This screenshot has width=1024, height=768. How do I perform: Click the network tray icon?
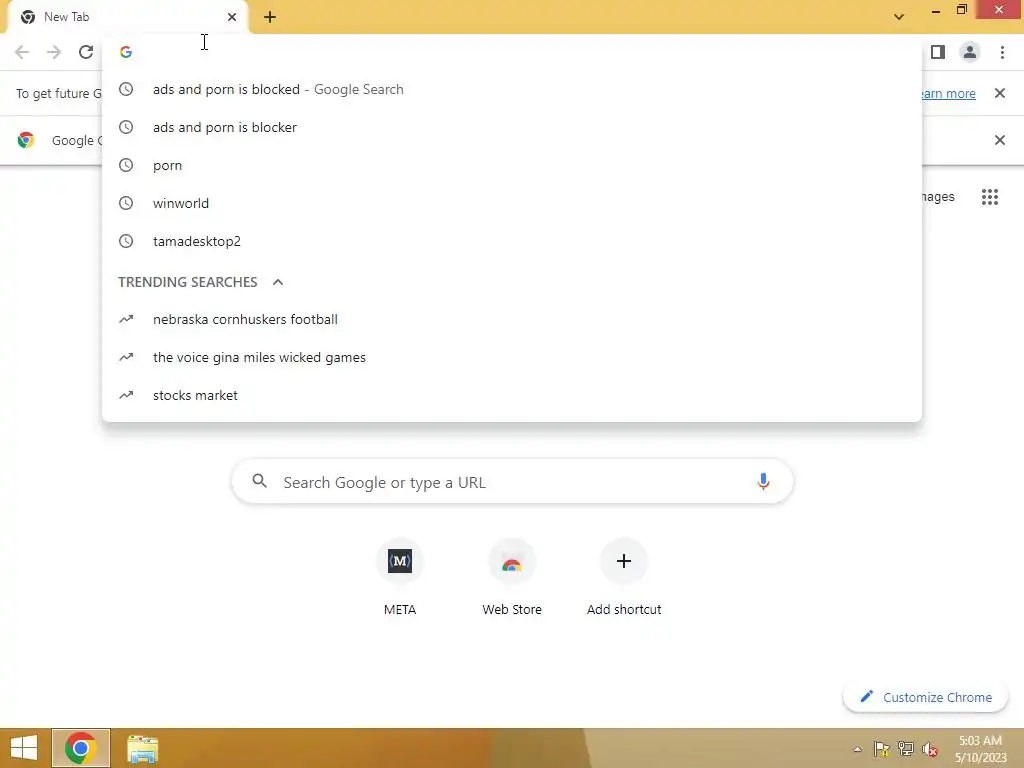click(906, 749)
